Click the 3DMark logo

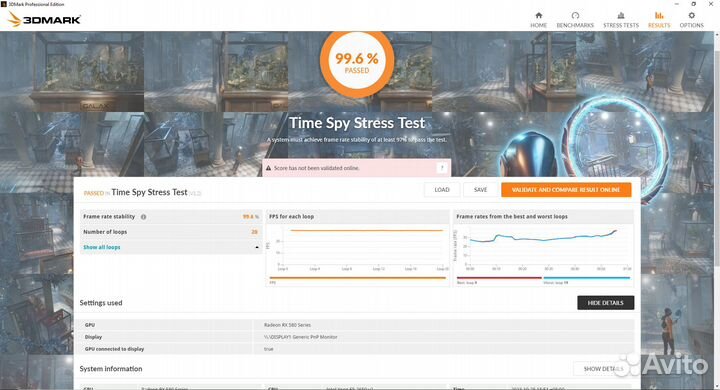click(44, 19)
